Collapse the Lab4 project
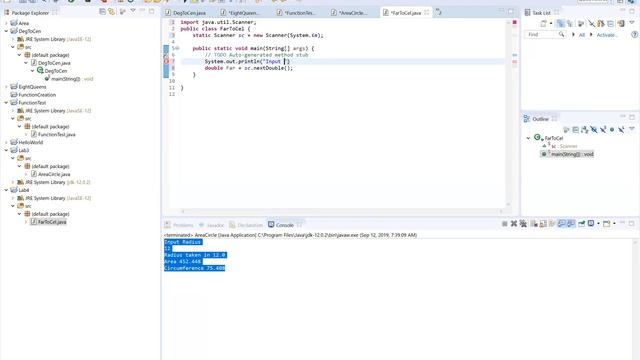The width and height of the screenshot is (640, 360). pyautogui.click(x=6, y=190)
